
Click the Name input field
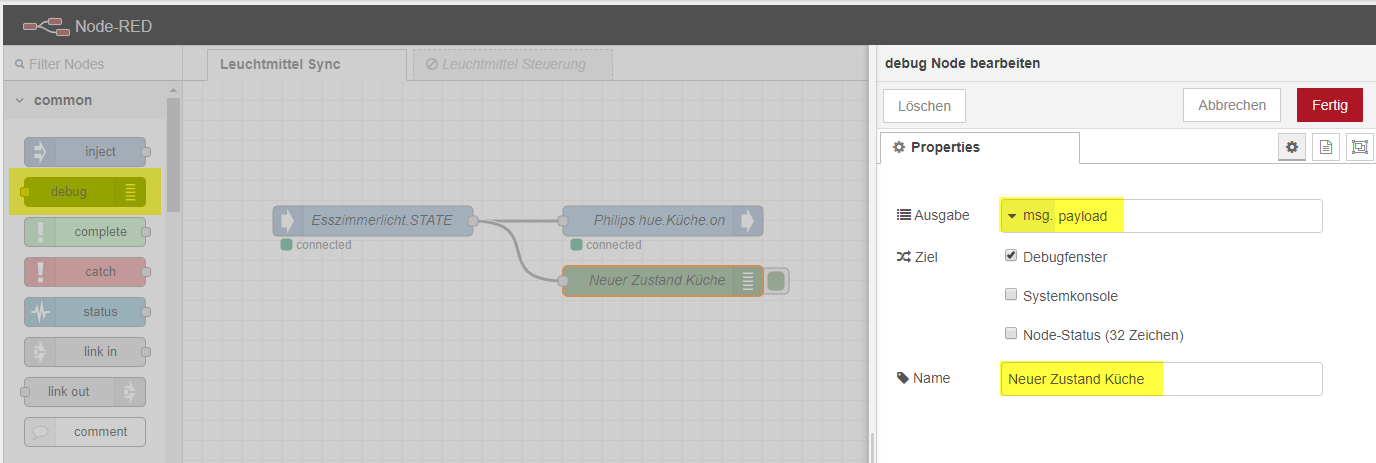click(1160, 379)
